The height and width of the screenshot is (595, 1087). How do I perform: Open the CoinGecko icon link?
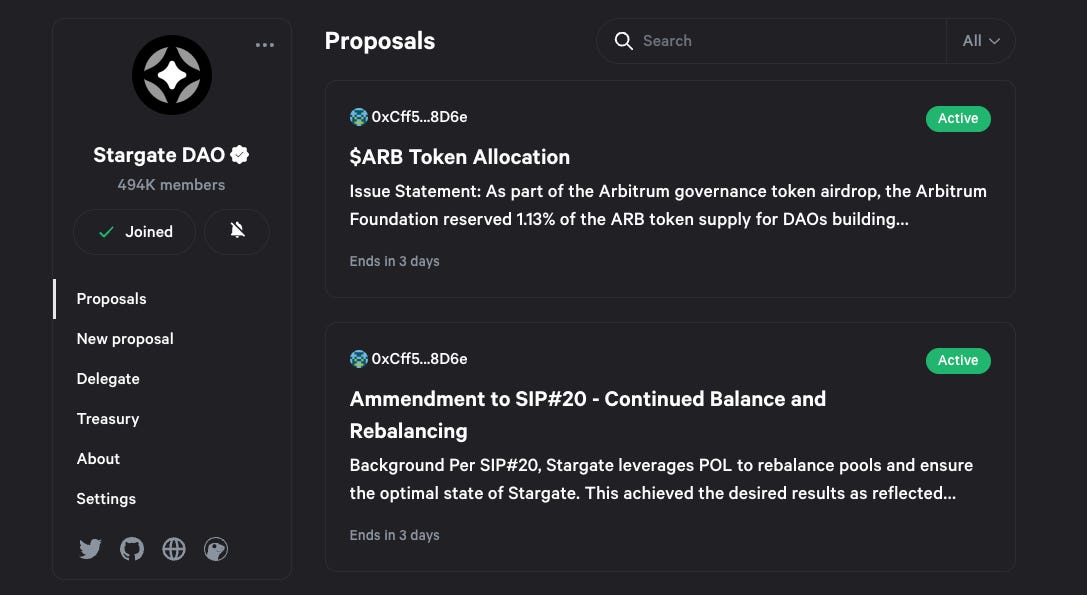(216, 549)
